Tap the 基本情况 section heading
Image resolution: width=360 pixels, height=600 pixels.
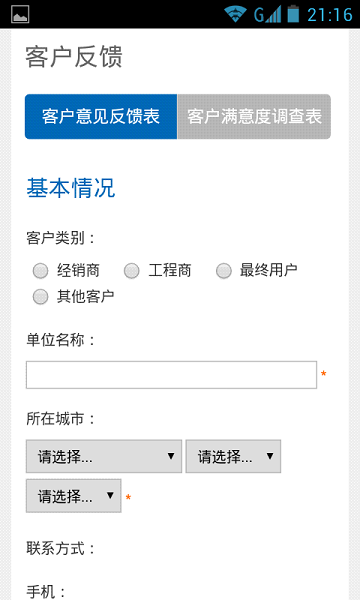point(71,188)
